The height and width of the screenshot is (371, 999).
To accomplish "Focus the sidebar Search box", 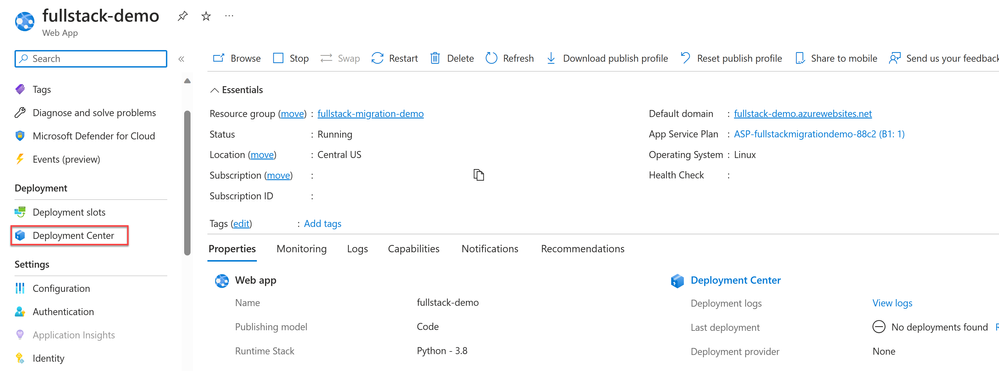I will [x=91, y=59].
